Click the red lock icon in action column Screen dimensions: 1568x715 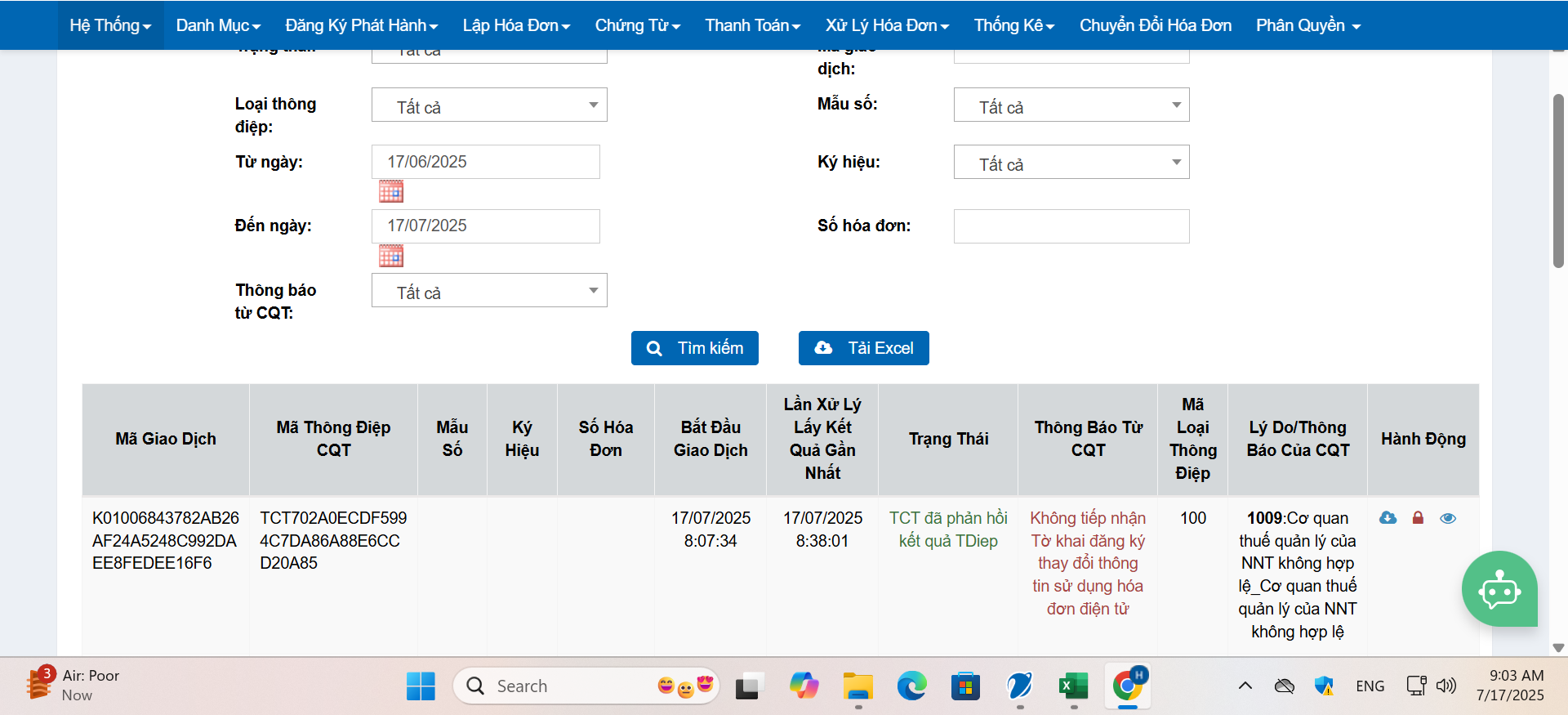tap(1418, 518)
